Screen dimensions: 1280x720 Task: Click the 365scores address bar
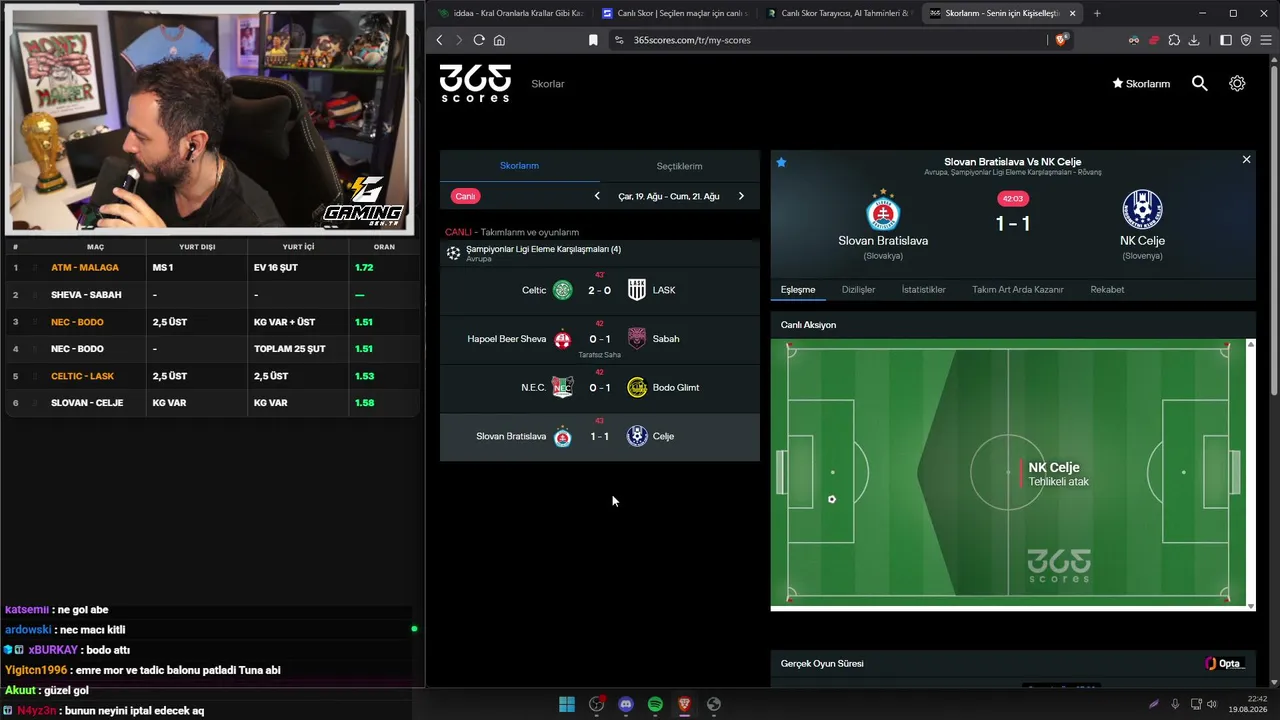coord(830,40)
